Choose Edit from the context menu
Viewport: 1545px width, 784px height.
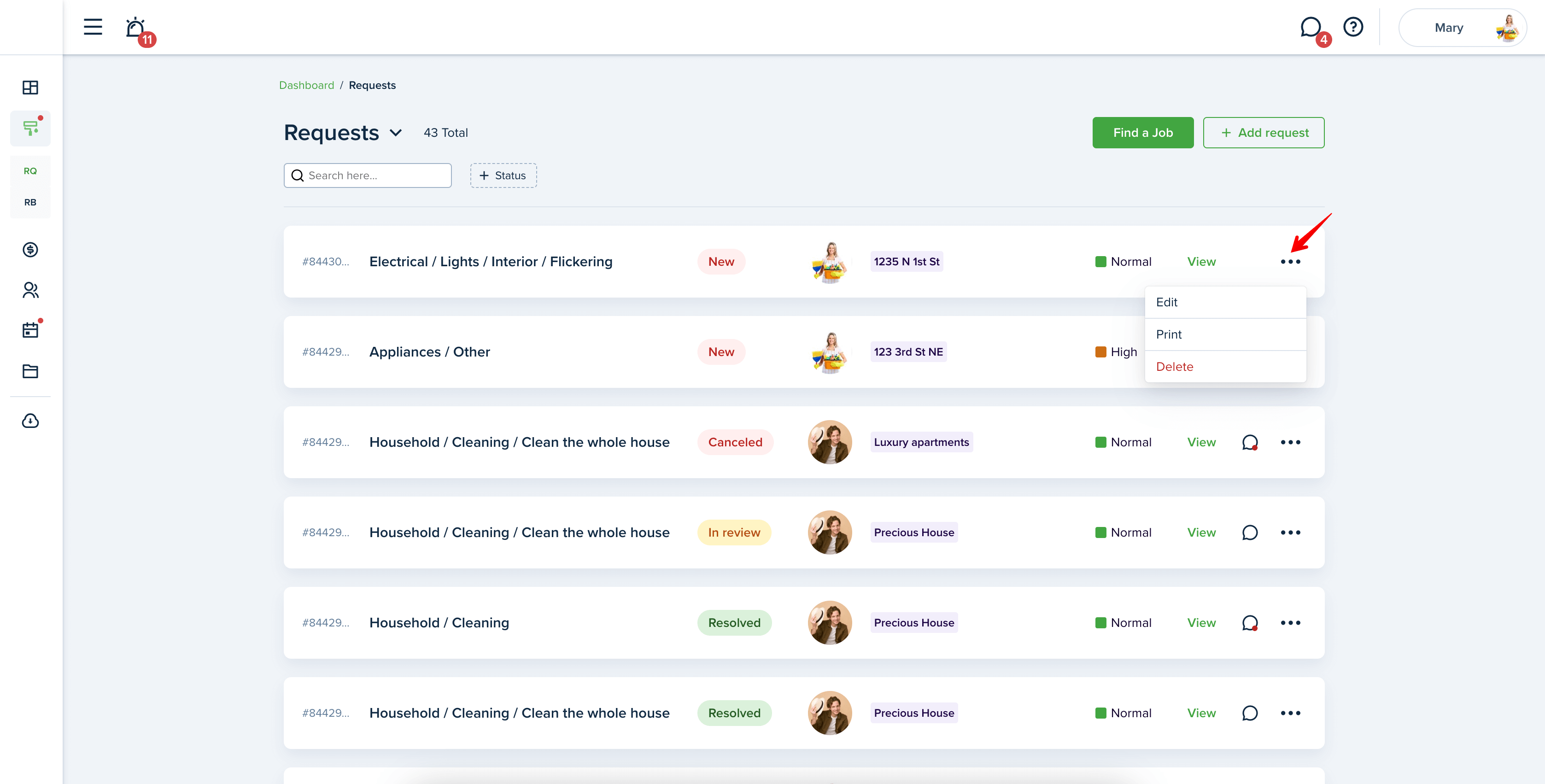coord(1225,302)
